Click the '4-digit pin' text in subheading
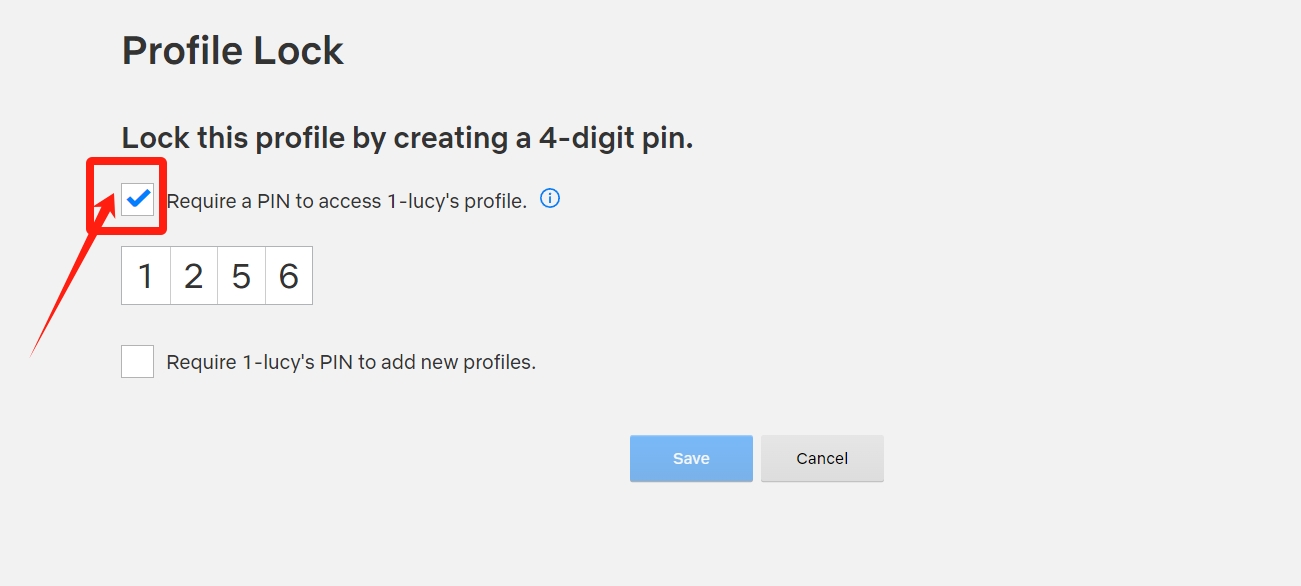The image size is (1301, 586). point(616,138)
